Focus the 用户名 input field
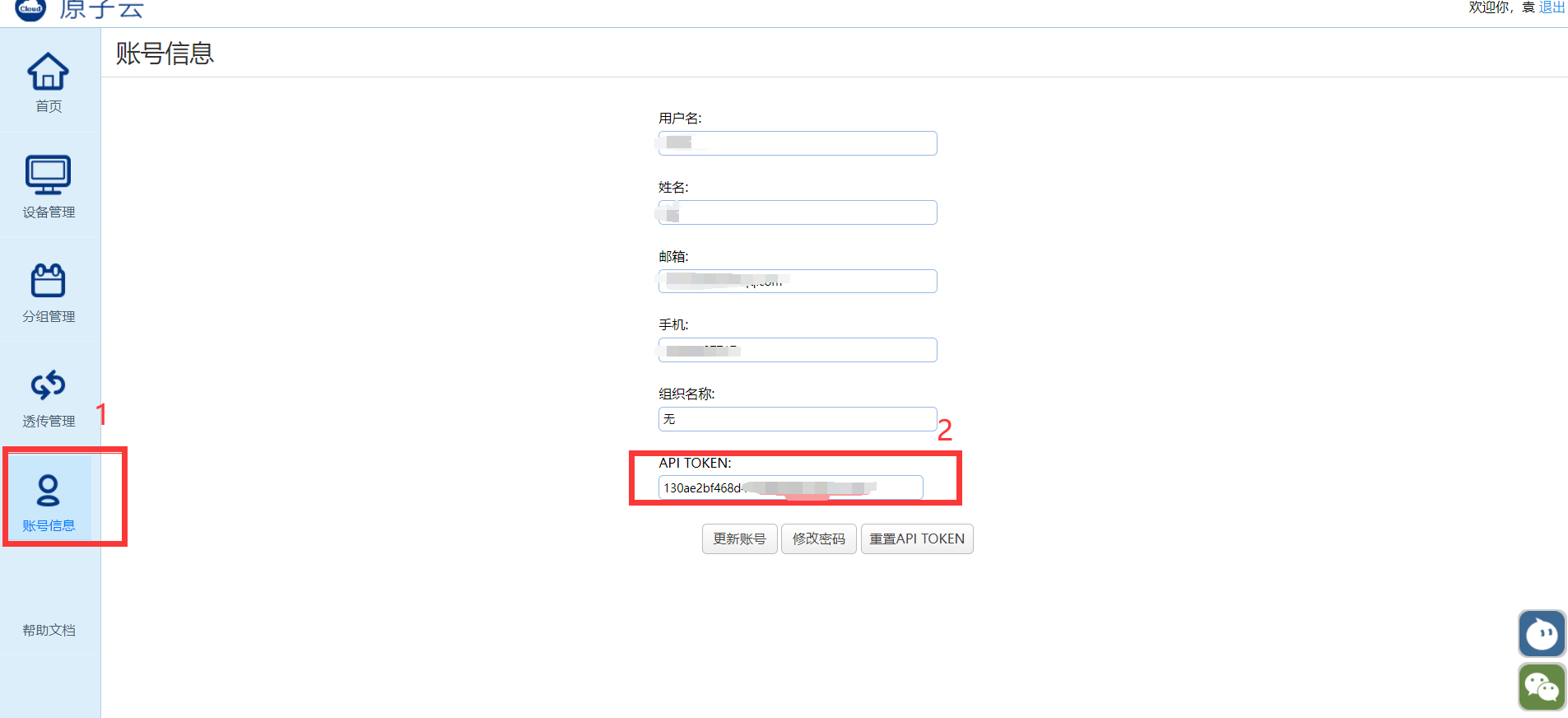1568x718 pixels. click(x=798, y=143)
